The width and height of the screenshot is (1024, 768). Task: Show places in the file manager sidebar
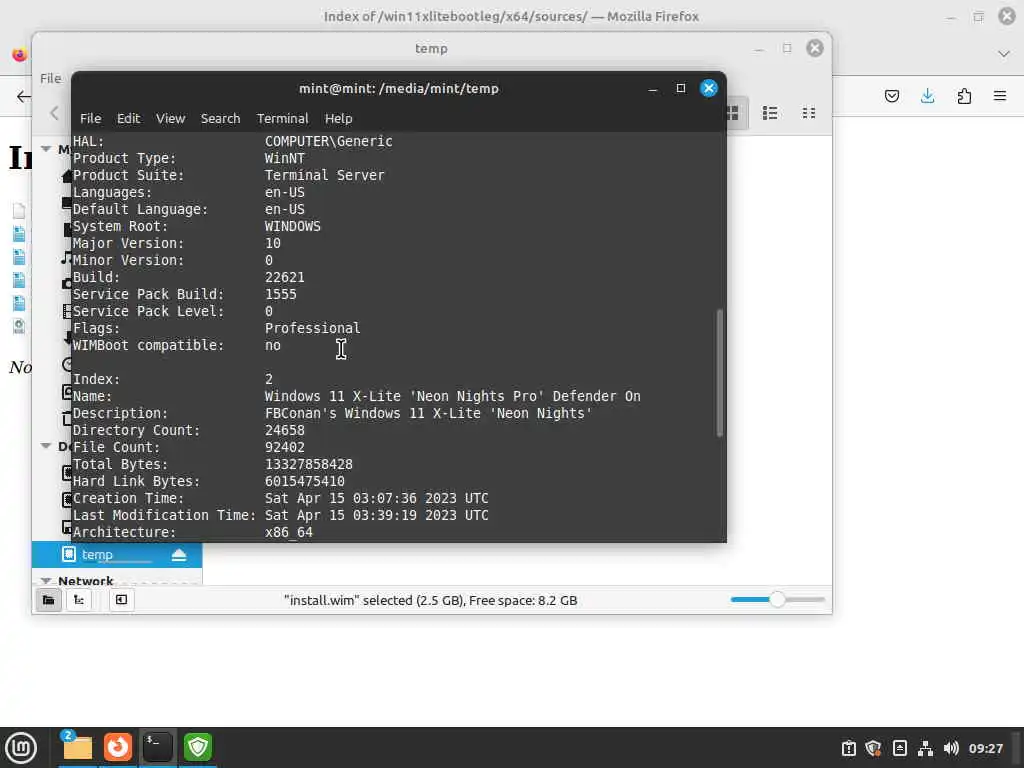coord(48,600)
